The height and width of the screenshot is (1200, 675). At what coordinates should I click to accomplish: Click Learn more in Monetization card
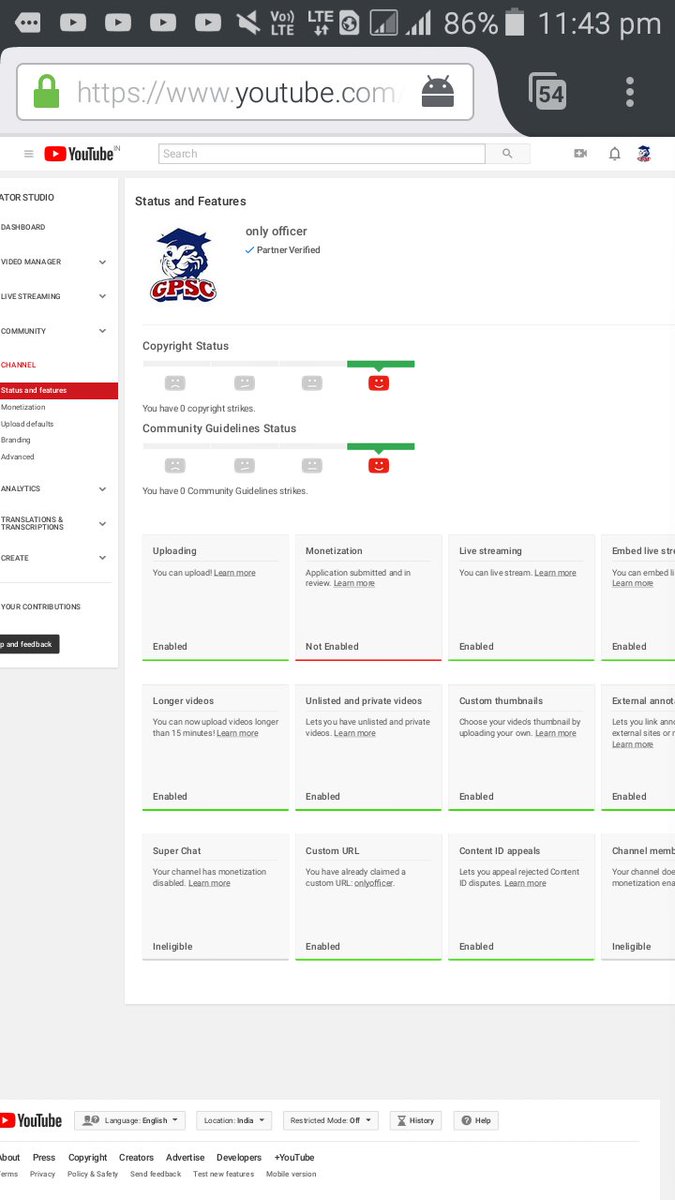(354, 583)
